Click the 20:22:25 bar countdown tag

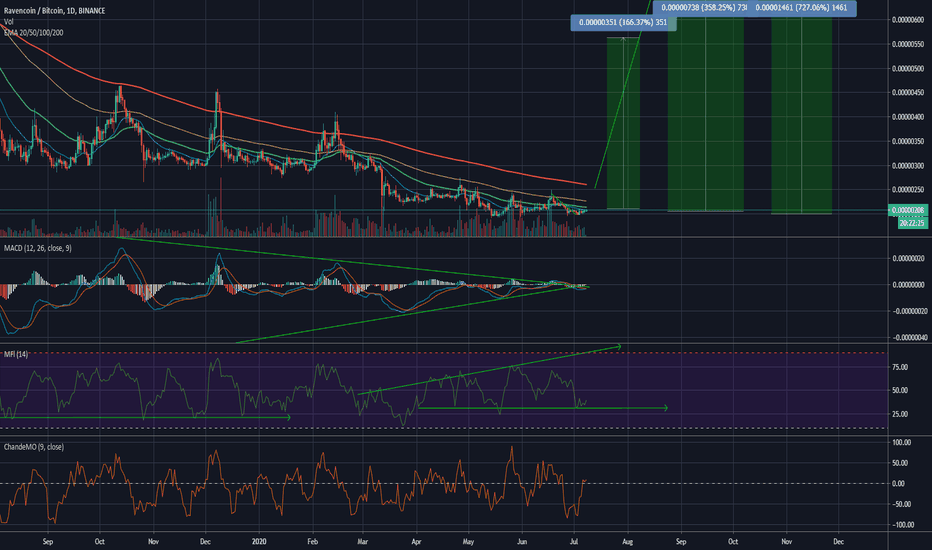(x=912, y=223)
